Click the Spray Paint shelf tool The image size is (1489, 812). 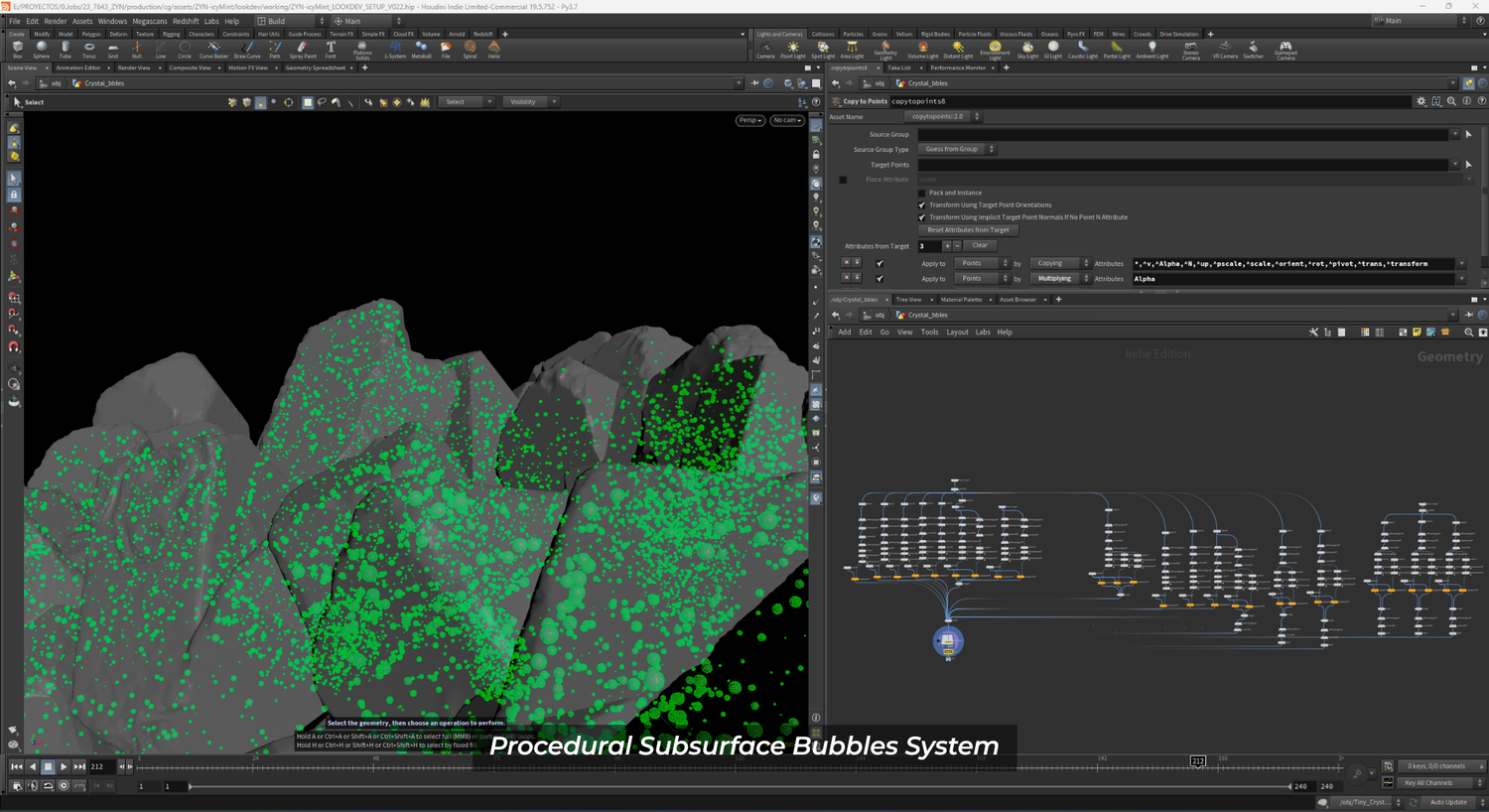[x=303, y=49]
